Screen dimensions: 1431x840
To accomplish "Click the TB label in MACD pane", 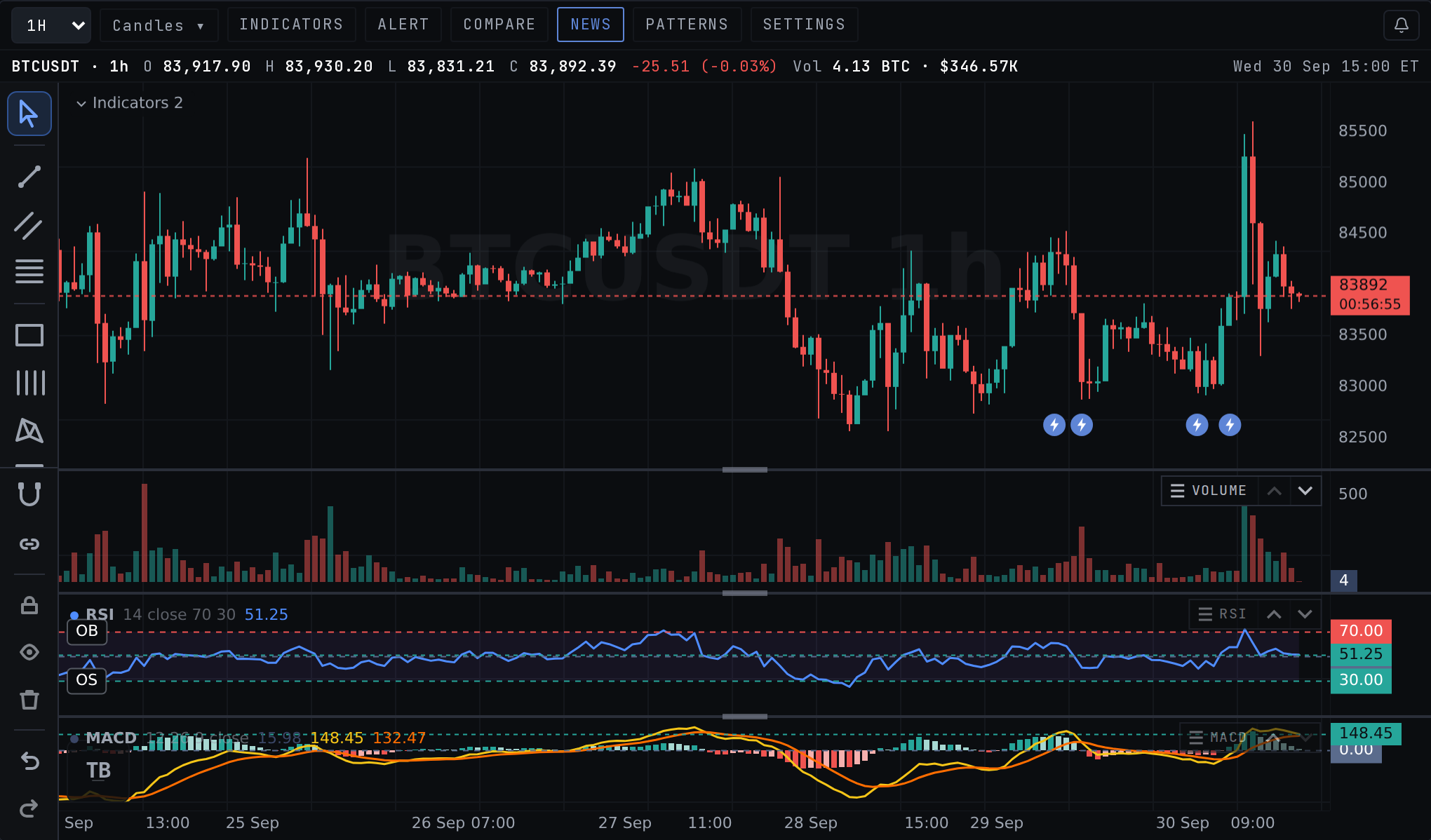I will [x=98, y=771].
